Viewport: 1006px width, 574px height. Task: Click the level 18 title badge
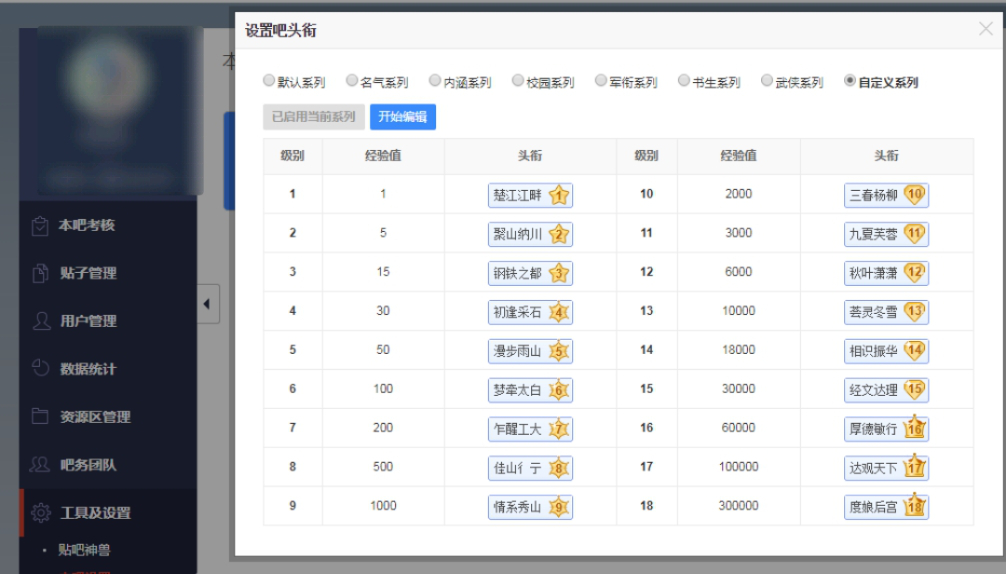[886, 506]
